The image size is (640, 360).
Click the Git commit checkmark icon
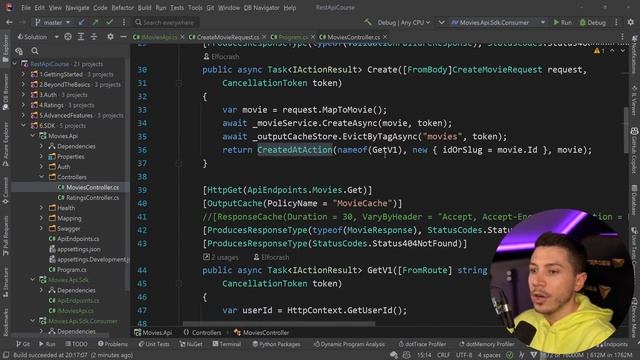tap(109, 22)
